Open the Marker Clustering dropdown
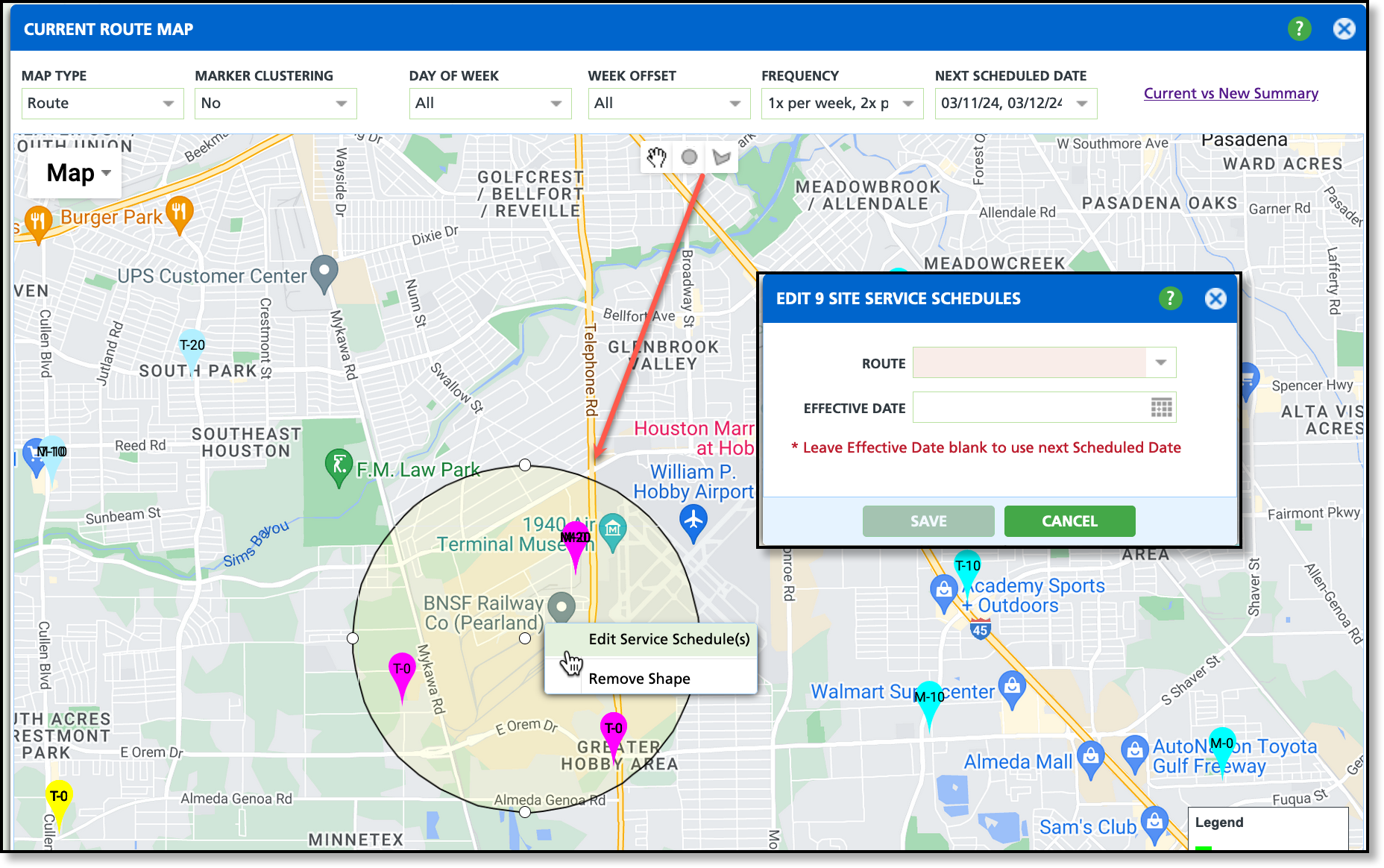1384x868 pixels. (276, 104)
